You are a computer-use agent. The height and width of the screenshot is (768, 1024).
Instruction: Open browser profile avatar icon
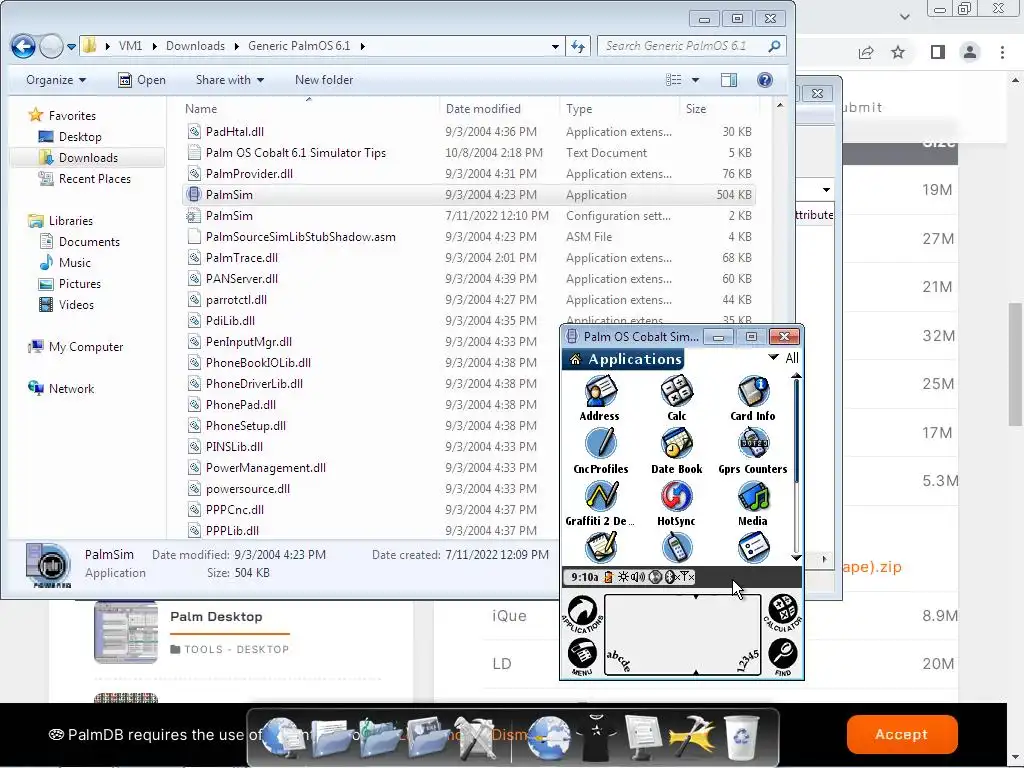[x=970, y=52]
